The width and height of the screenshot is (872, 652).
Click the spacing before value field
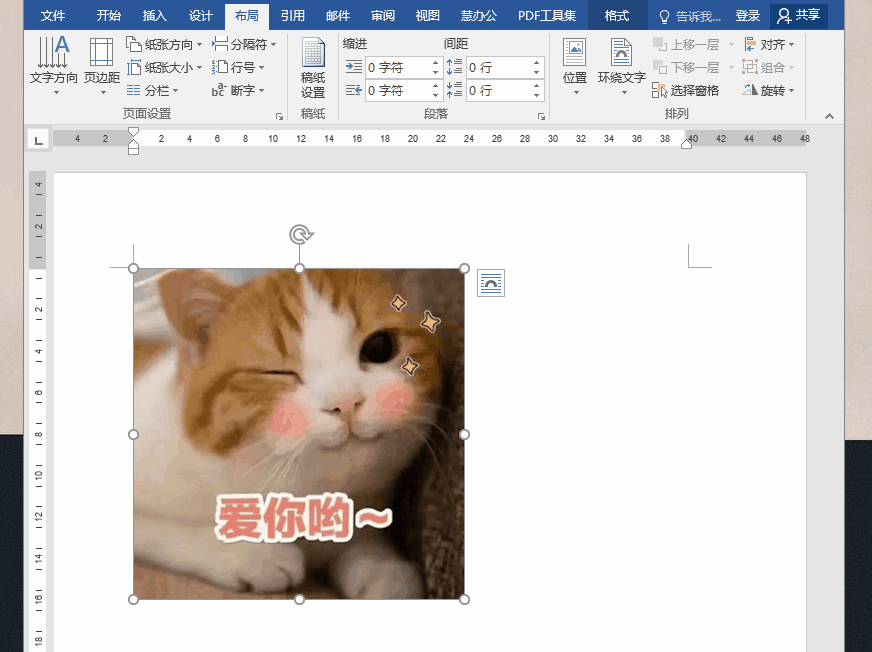(x=498, y=68)
